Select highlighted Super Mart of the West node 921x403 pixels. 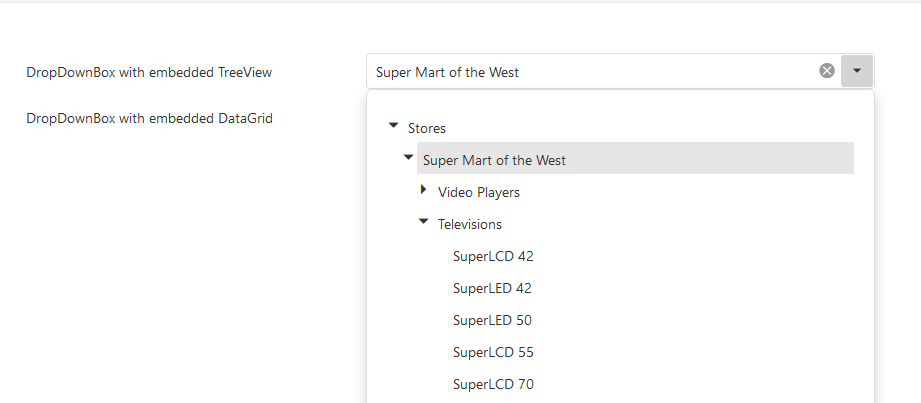pos(494,160)
